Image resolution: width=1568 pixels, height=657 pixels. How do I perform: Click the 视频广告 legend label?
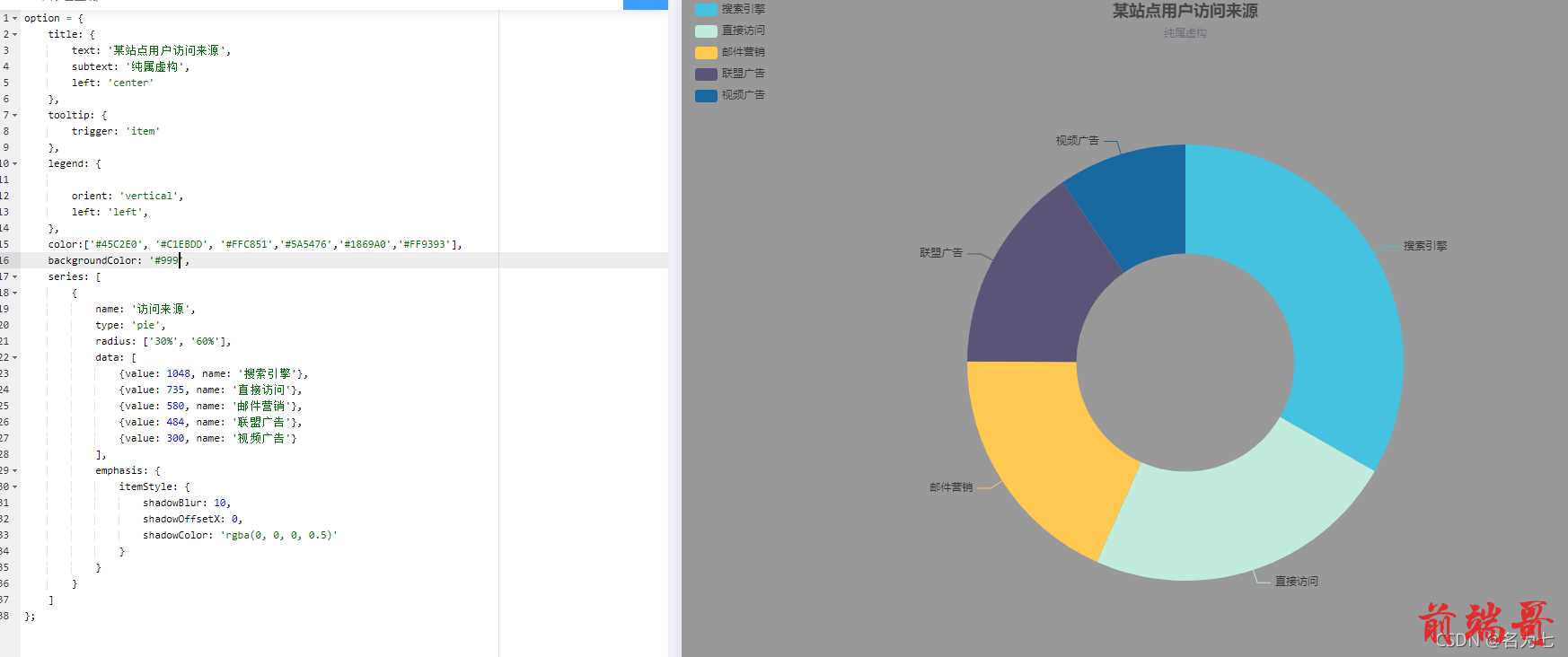(x=744, y=95)
